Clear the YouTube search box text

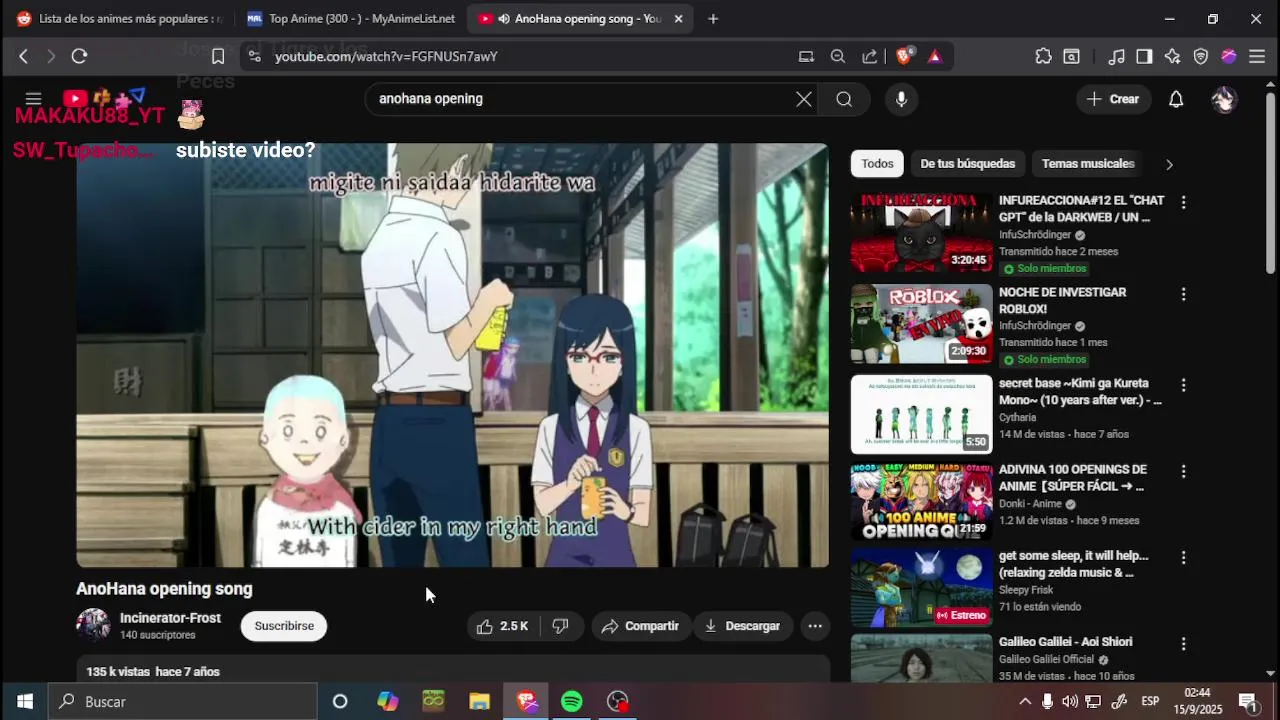pyautogui.click(x=804, y=99)
